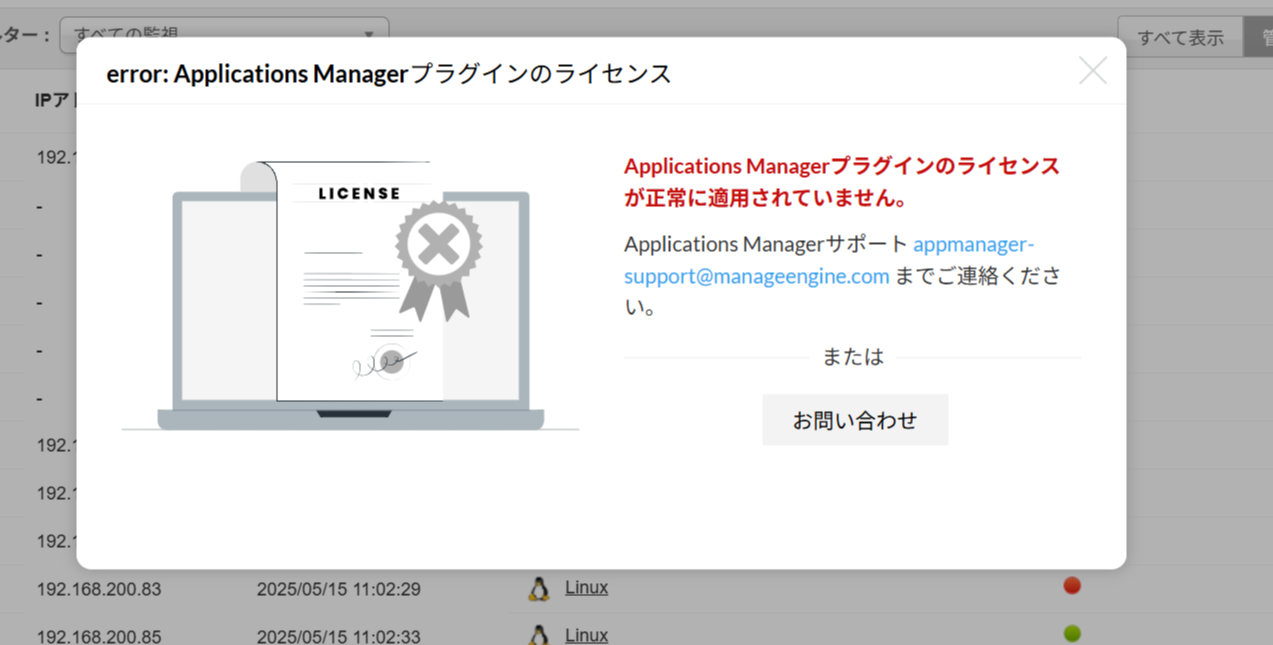The height and width of the screenshot is (645, 1273).
Task: Click Linux penguin icon for 192.168.200.83
Action: point(539,589)
